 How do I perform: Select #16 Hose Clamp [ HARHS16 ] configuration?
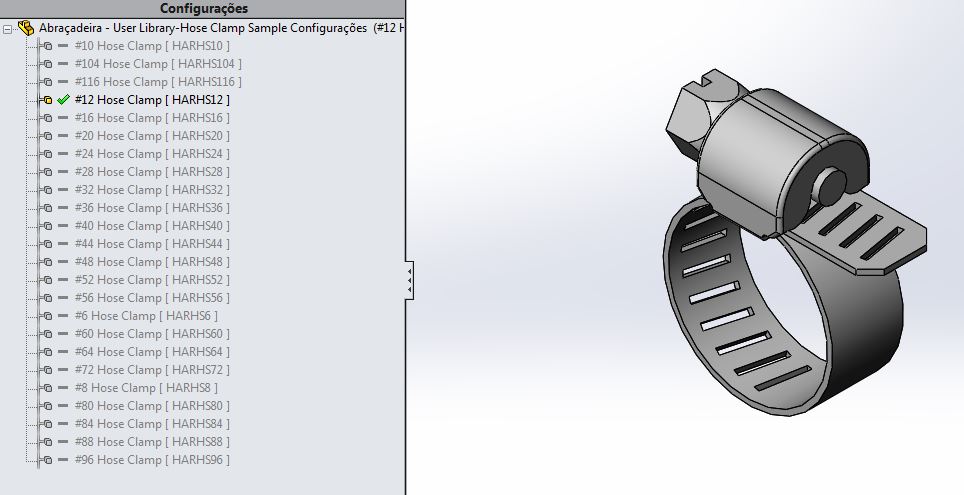click(152, 117)
